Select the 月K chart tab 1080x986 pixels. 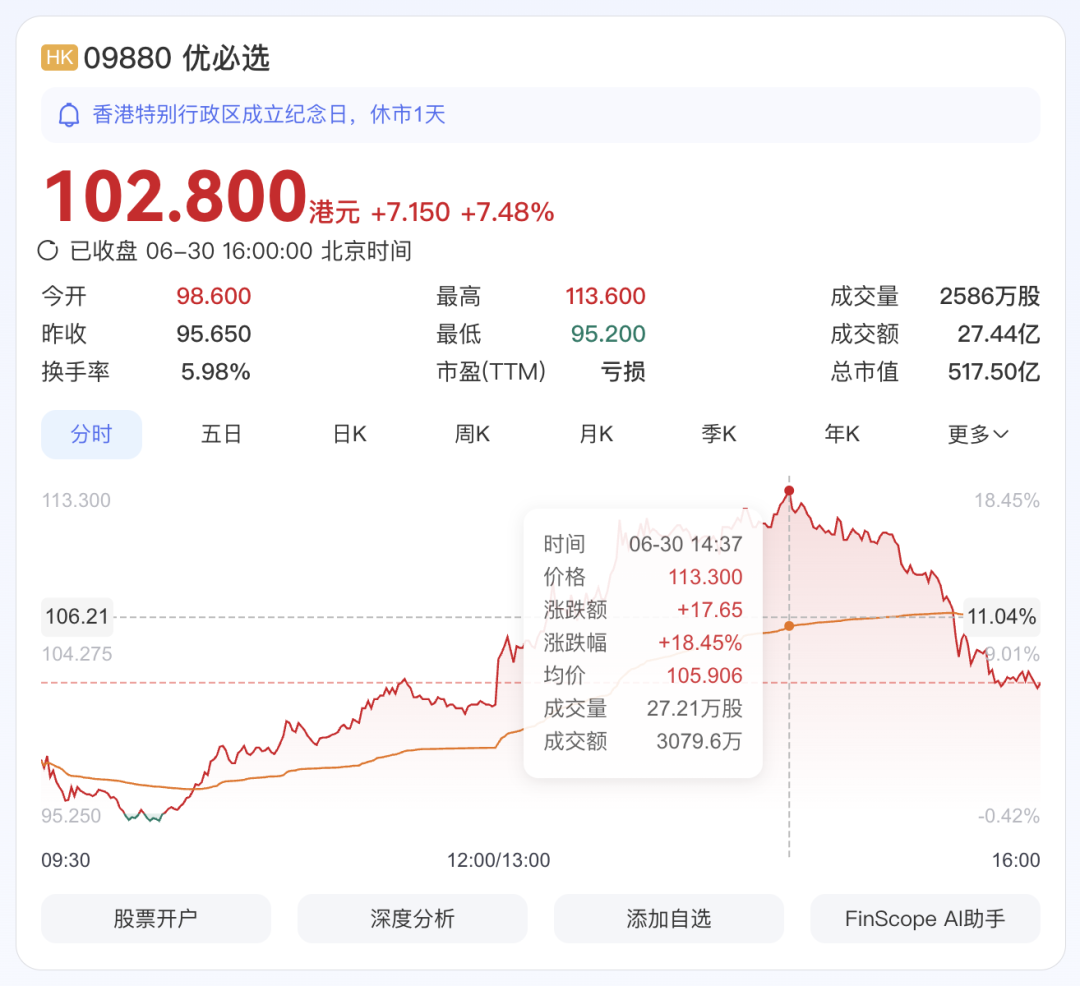click(x=596, y=434)
